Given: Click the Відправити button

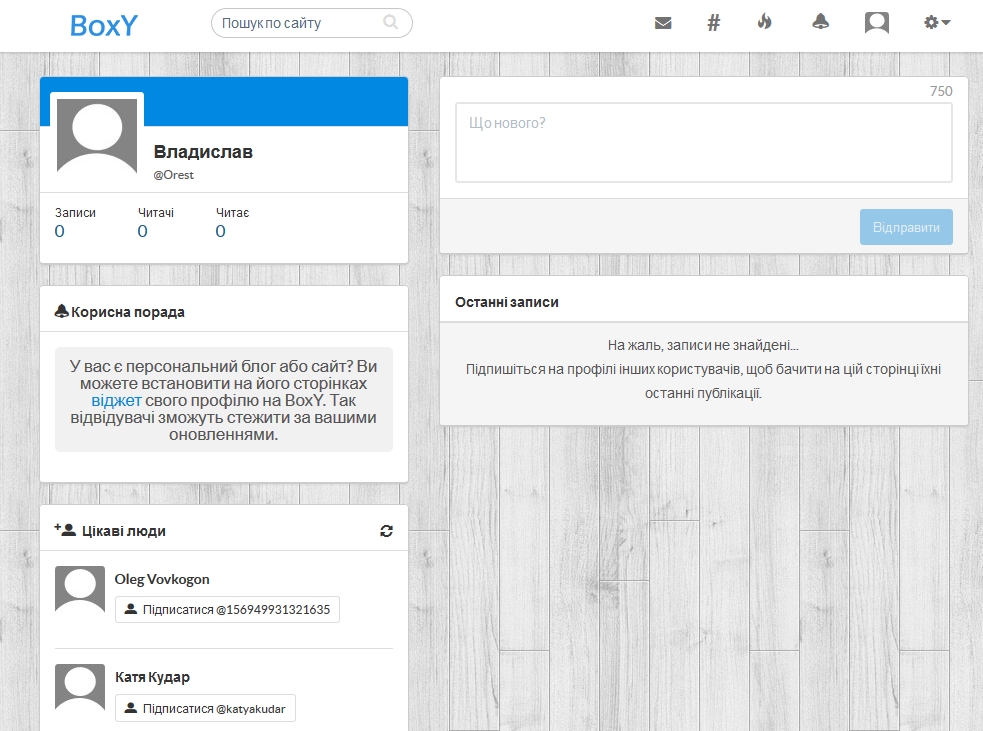Looking at the screenshot, I should pyautogui.click(x=905, y=227).
